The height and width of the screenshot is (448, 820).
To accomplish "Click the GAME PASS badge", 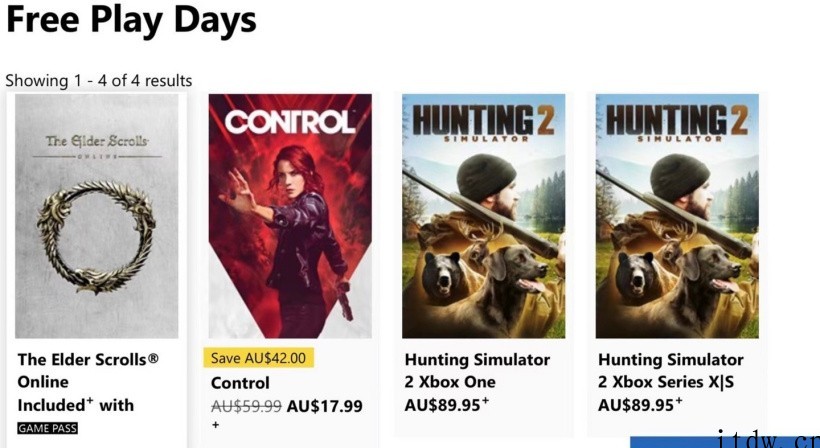I will [48, 429].
